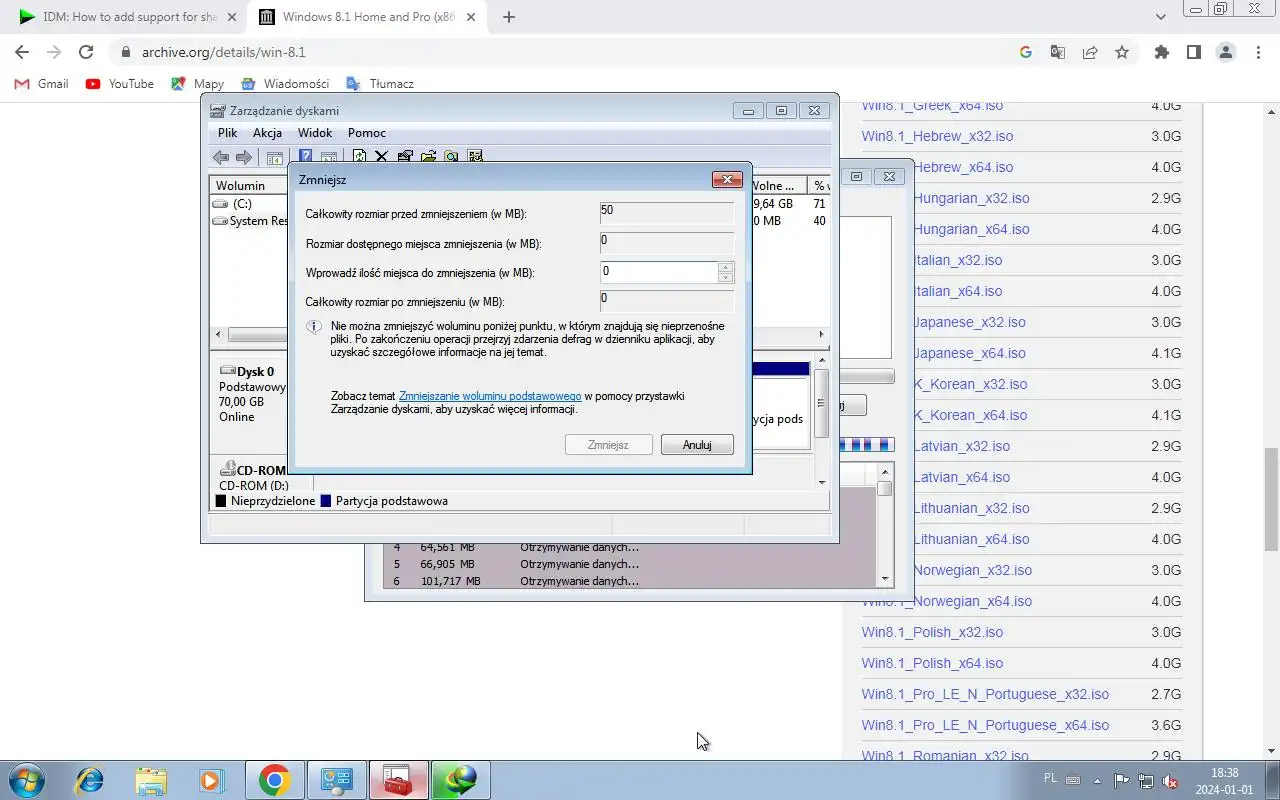The height and width of the screenshot is (800, 1280).
Task: Click the magnifier search icon in Disk Management toolbar
Action: pos(451,156)
